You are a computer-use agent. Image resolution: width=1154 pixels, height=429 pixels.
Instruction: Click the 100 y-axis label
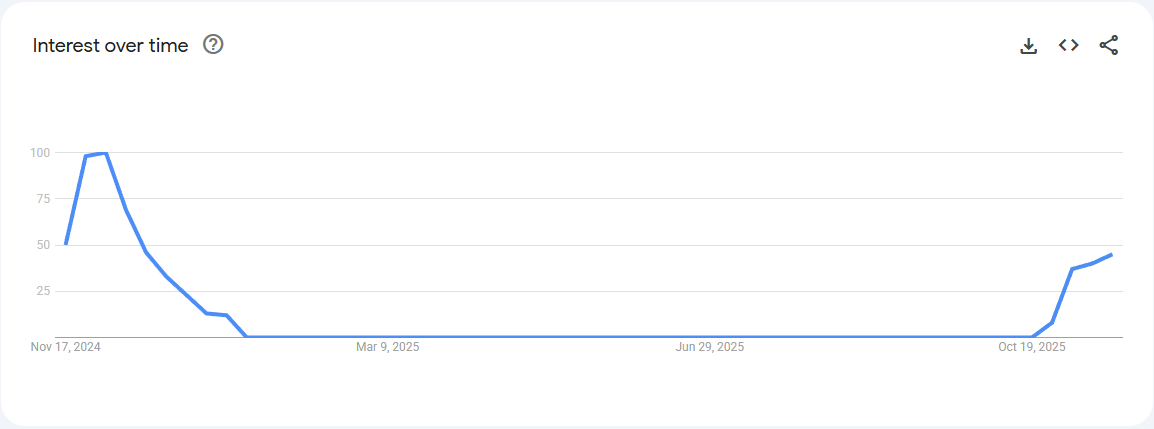40,153
